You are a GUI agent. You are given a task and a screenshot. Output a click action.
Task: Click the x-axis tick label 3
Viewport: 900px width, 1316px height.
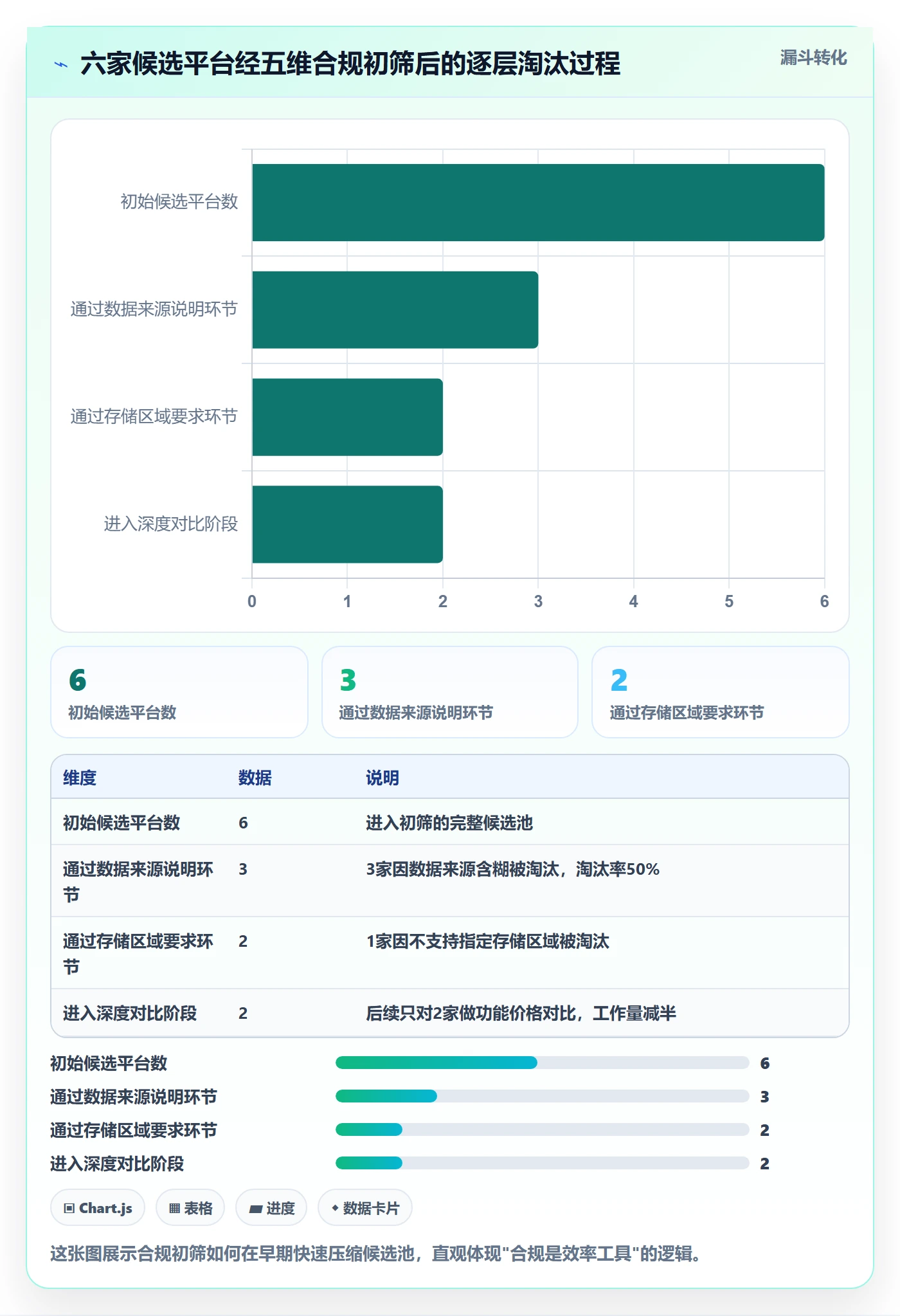[x=538, y=601]
